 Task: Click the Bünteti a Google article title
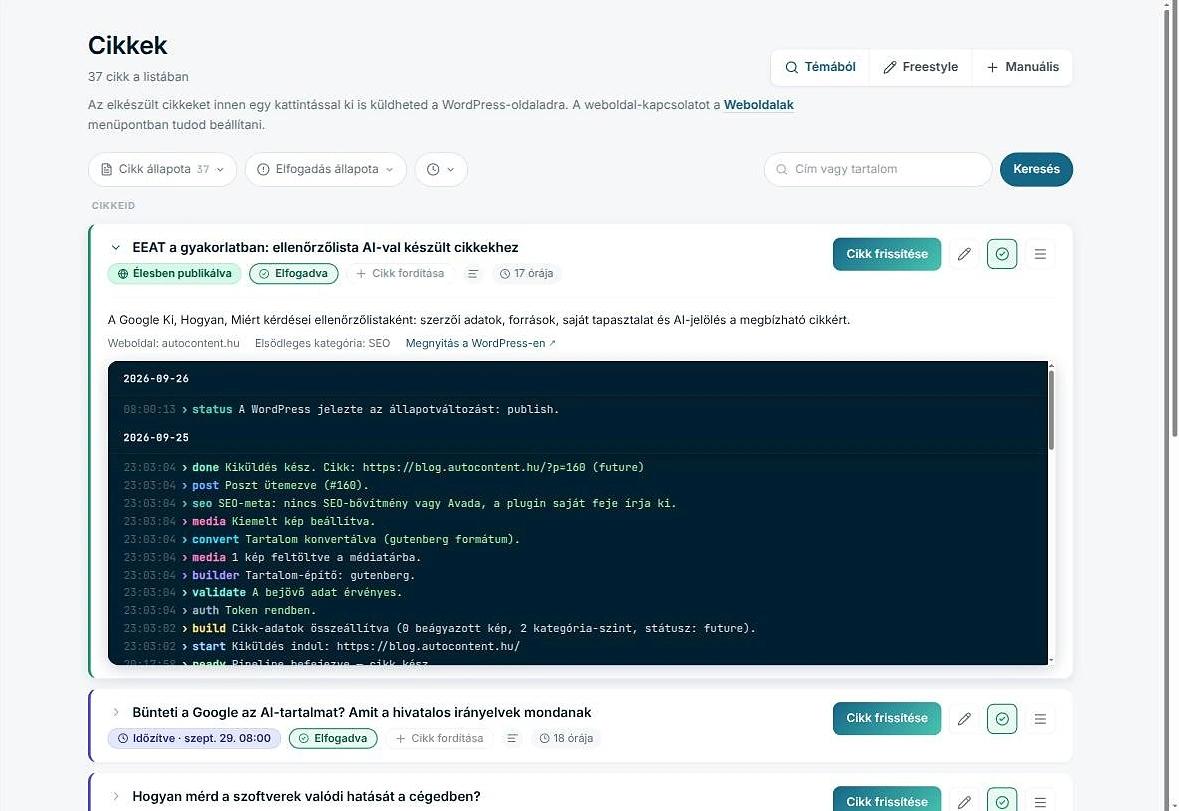pyautogui.click(x=362, y=713)
